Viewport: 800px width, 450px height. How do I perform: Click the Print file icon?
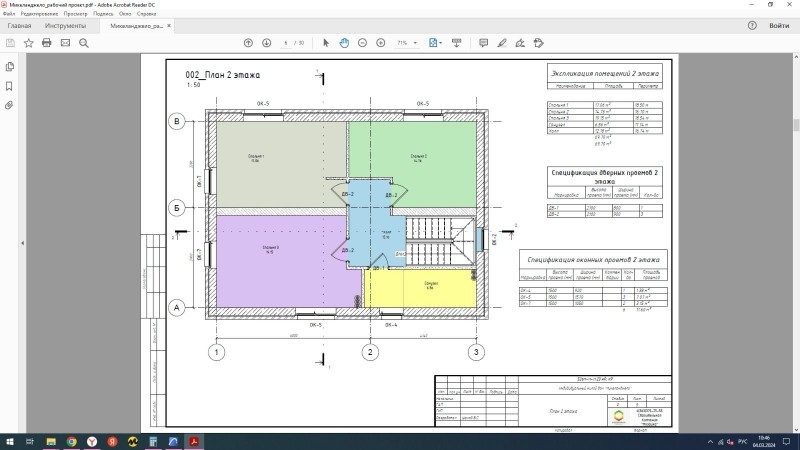47,43
